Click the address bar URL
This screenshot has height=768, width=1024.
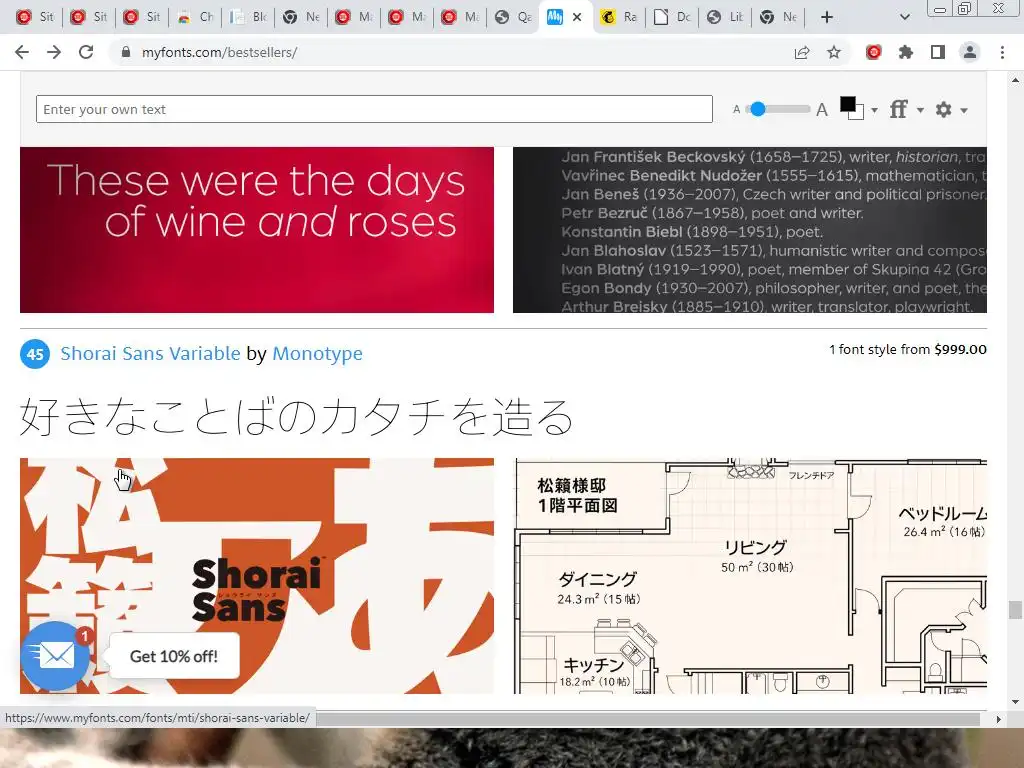pos(219,52)
